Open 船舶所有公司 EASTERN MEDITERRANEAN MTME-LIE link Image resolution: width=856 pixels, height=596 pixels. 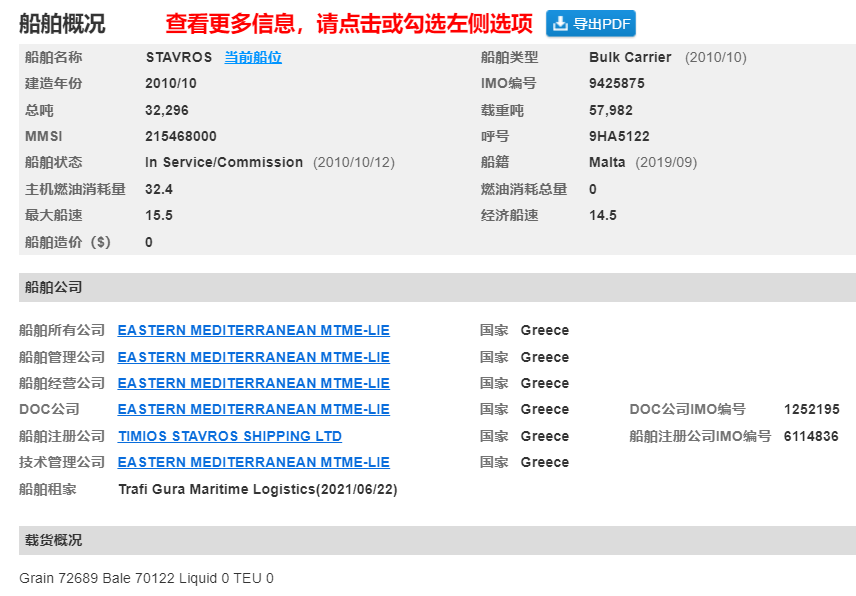coord(253,330)
